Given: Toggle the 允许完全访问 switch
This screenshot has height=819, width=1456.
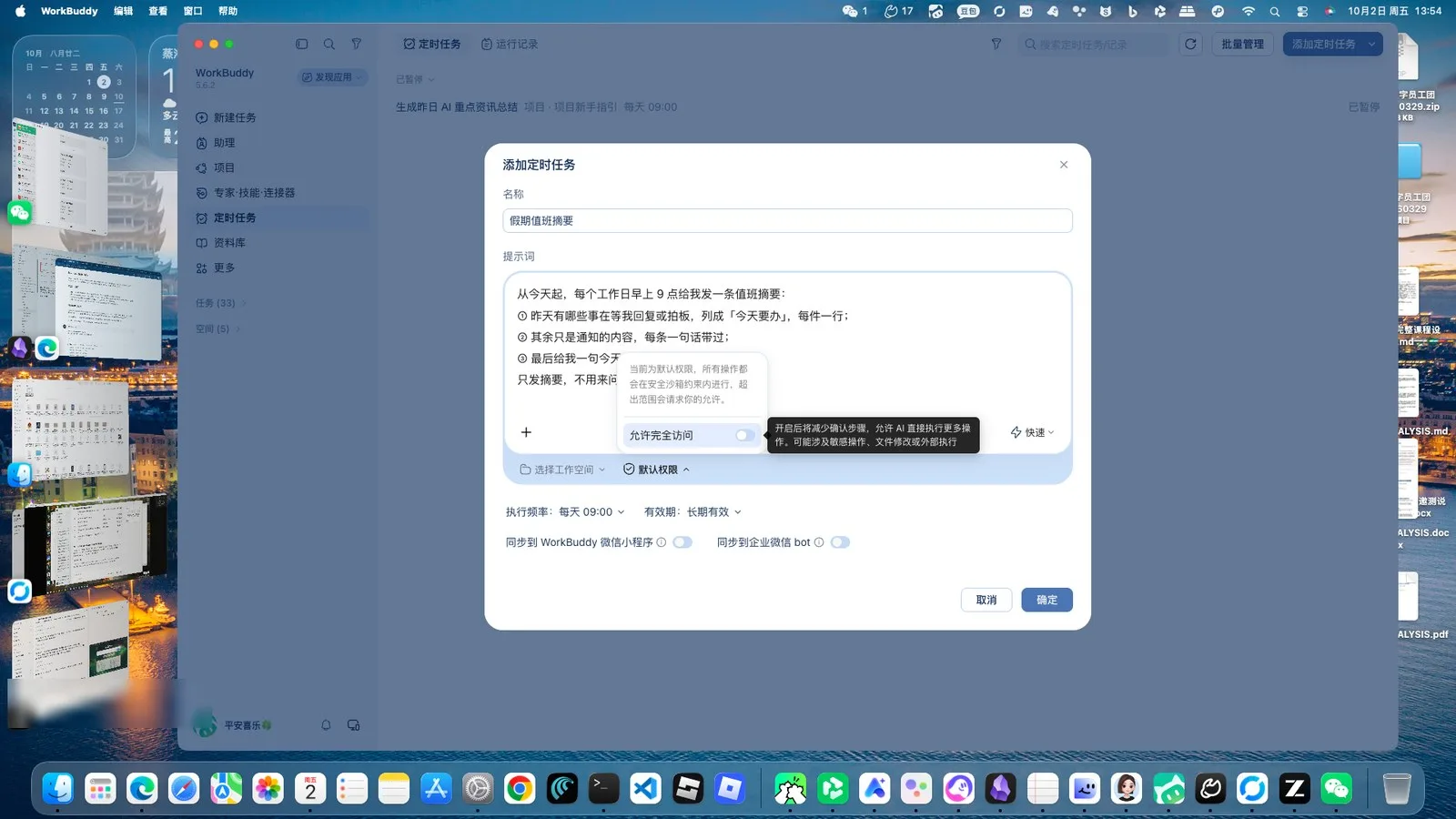Looking at the screenshot, I should pos(745,435).
